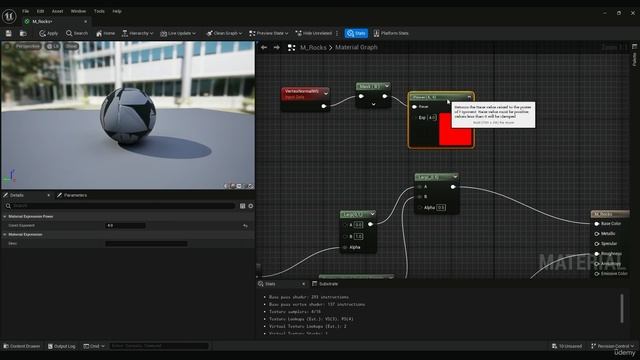The width and height of the screenshot is (640, 360).
Task: Toggle Platform Stats
Action: 391,33
